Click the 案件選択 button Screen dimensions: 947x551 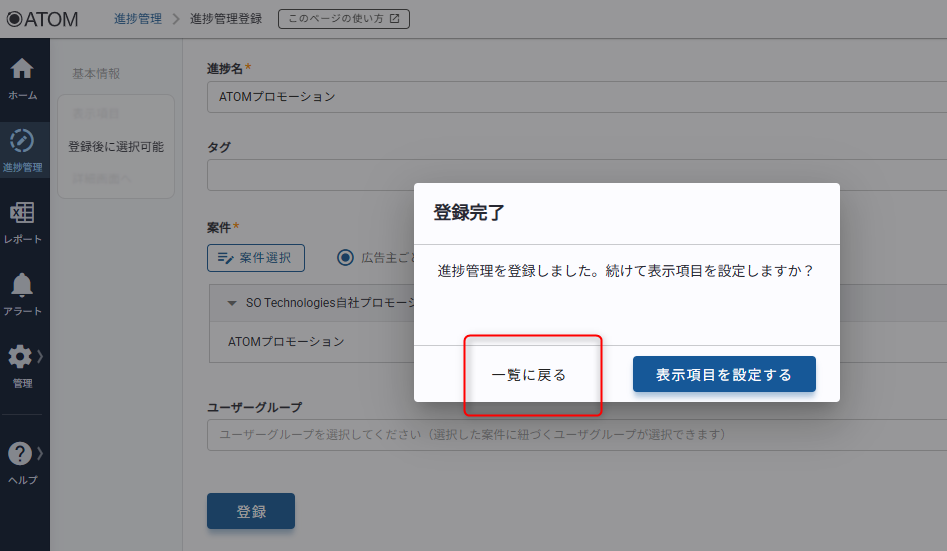(255, 258)
